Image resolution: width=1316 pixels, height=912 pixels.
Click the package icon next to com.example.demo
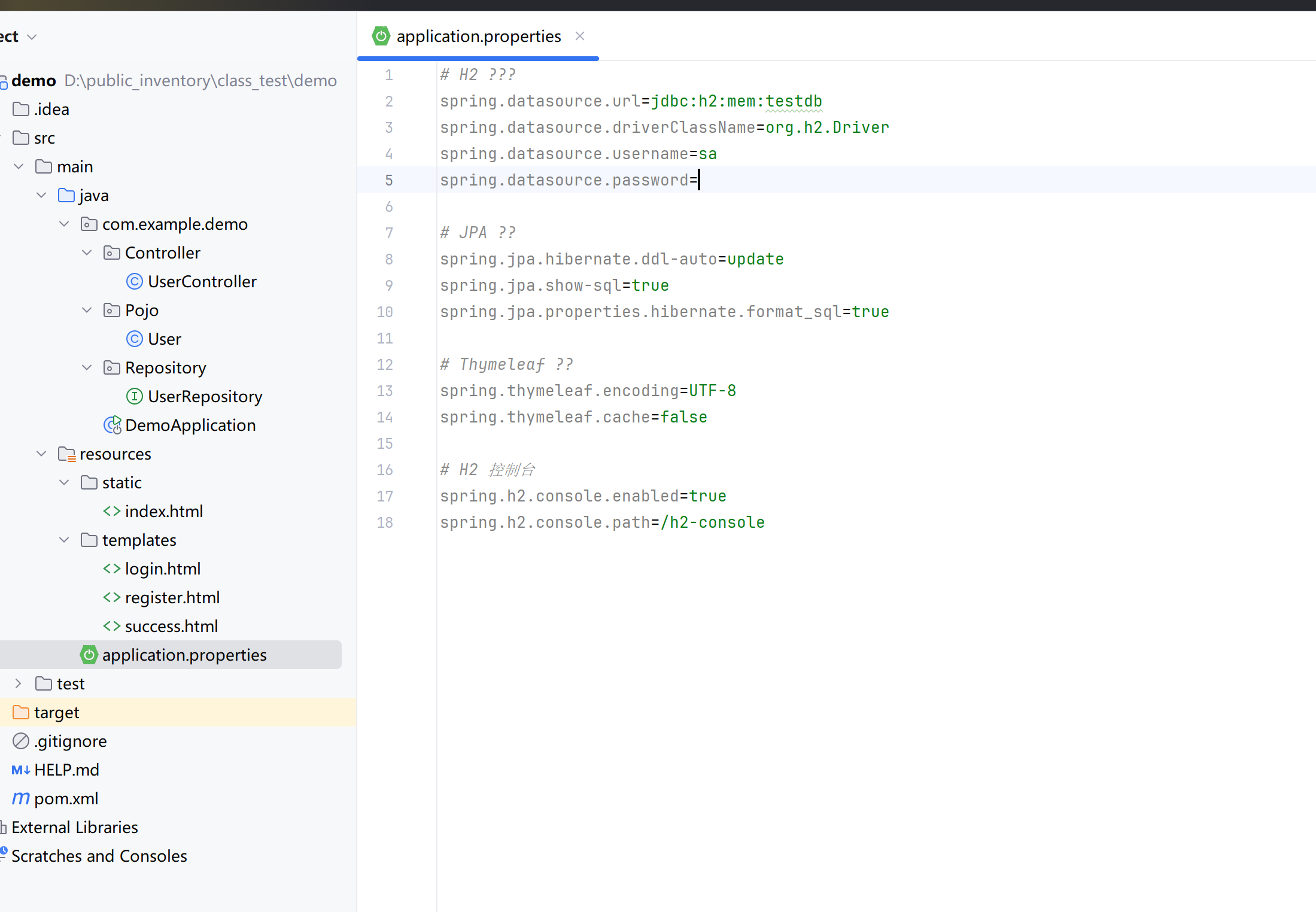(89, 224)
